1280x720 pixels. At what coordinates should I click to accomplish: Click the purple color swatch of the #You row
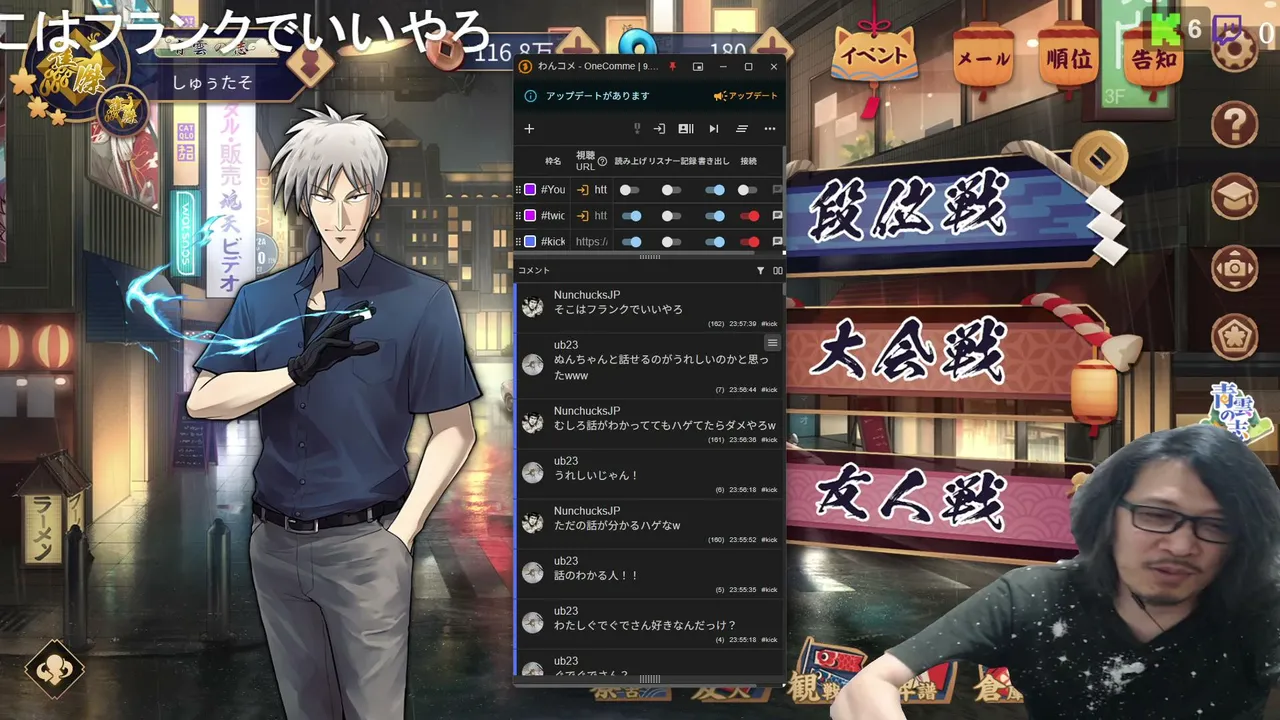coord(530,189)
